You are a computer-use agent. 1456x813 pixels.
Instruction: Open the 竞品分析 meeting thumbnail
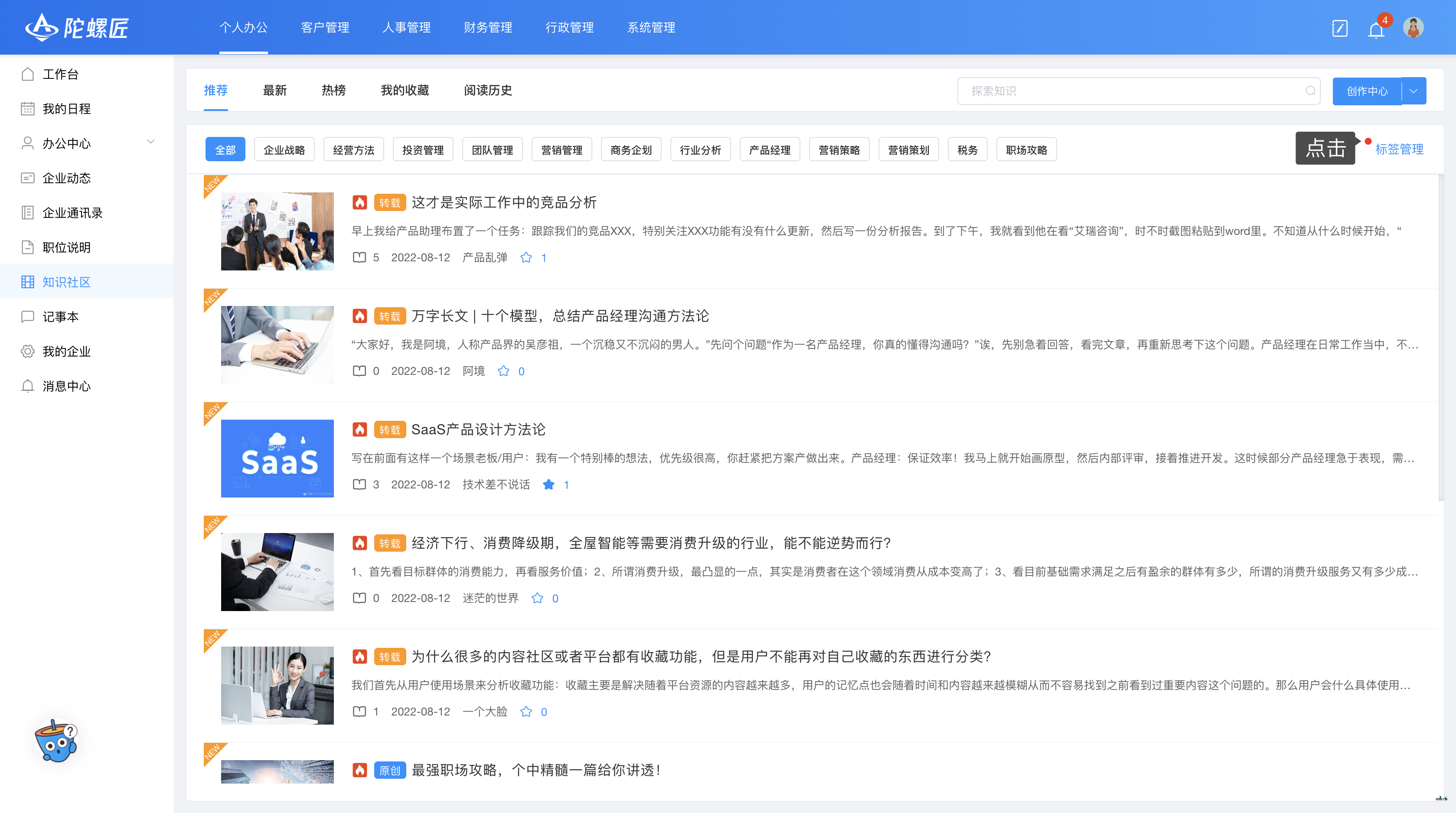click(x=277, y=231)
